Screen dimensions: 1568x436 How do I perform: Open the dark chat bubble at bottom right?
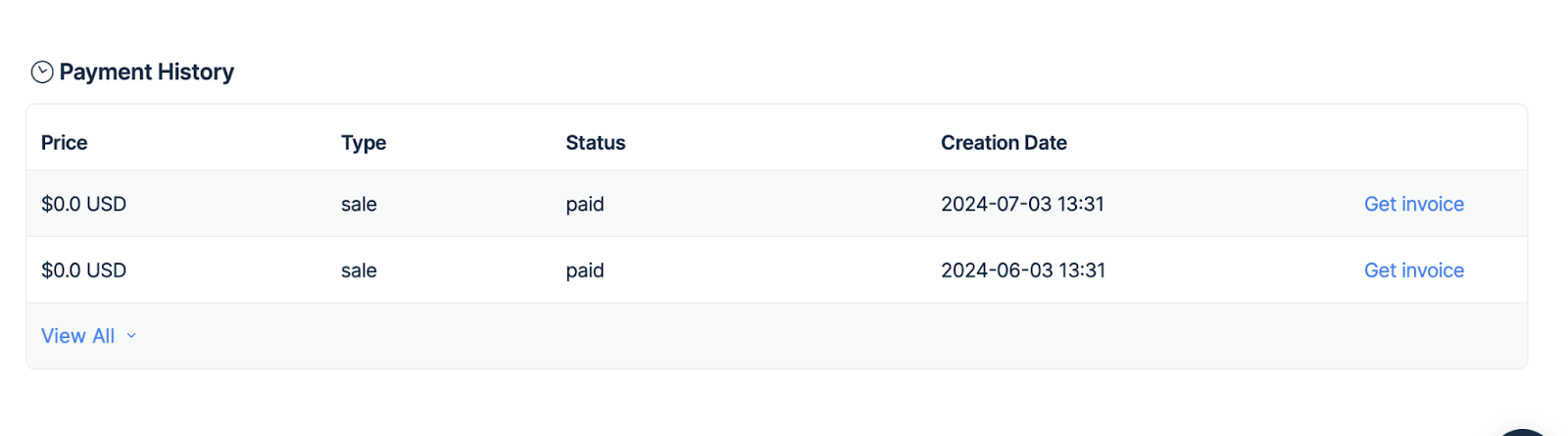pos(1523,432)
